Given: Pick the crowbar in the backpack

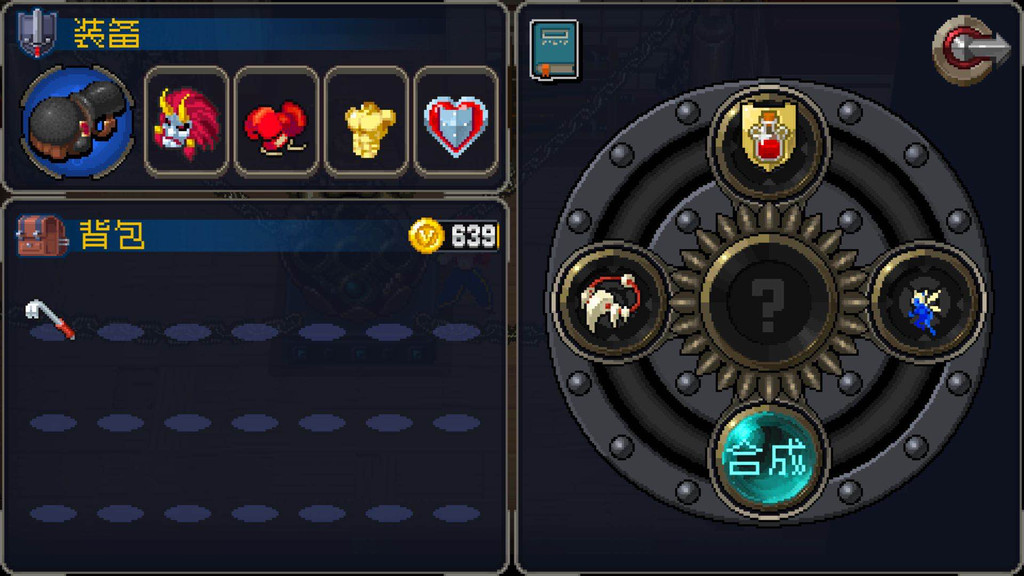Looking at the screenshot, I should pos(51,319).
